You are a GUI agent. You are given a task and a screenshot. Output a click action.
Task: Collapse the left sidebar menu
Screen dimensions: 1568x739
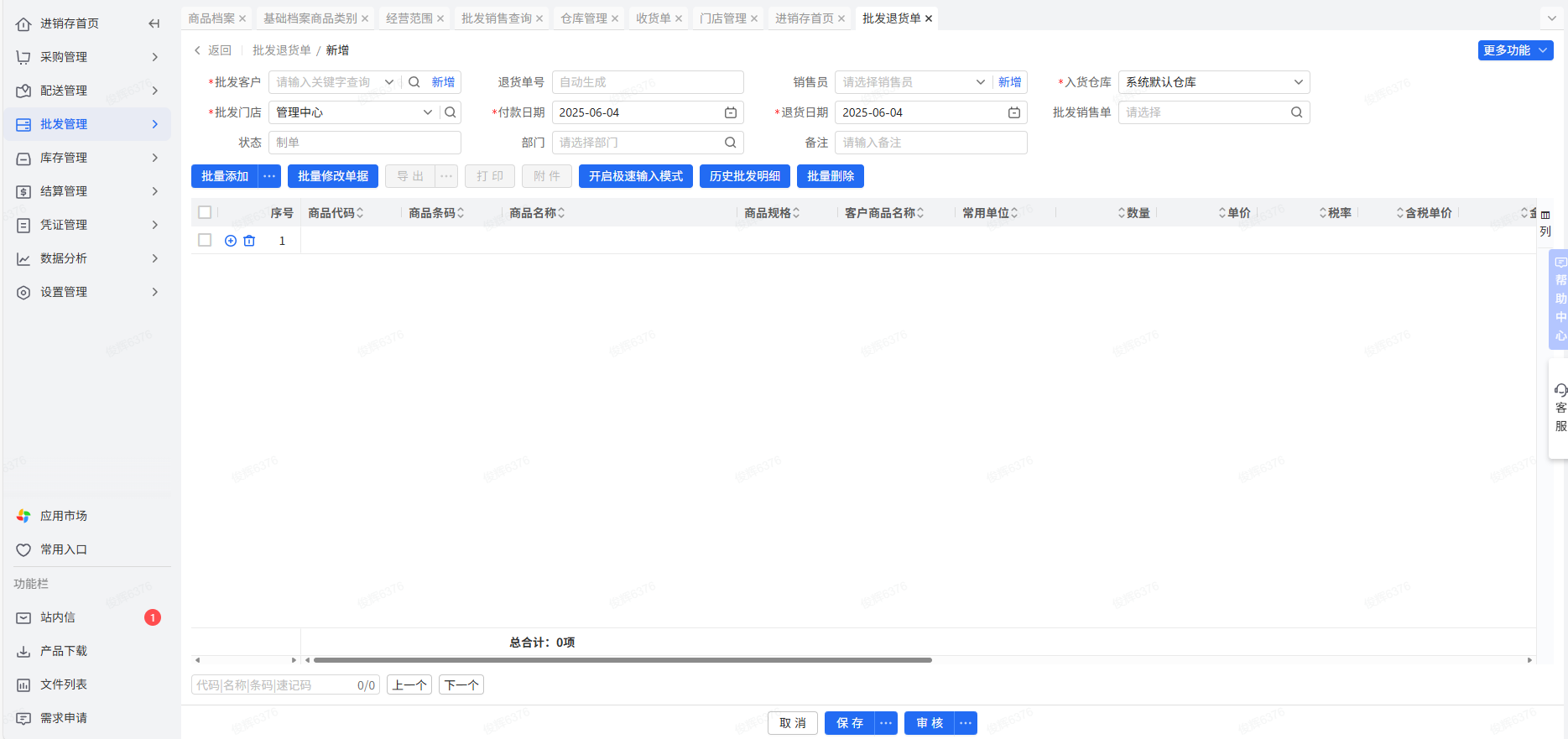pyautogui.click(x=154, y=23)
